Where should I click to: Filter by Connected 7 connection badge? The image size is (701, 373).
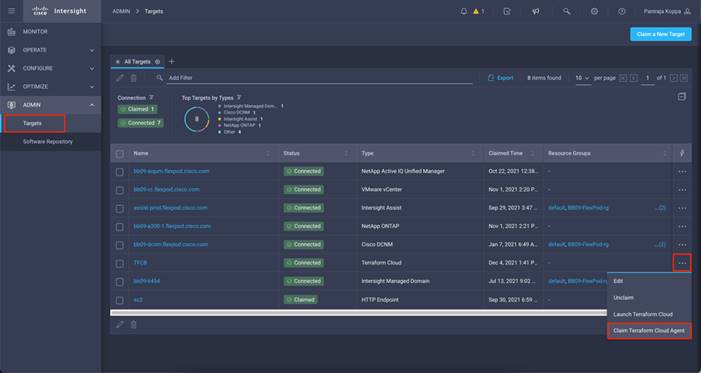140,123
